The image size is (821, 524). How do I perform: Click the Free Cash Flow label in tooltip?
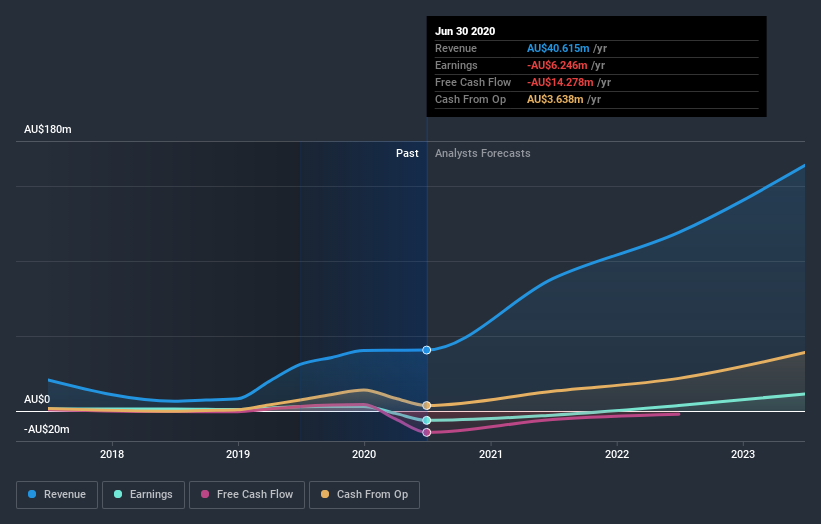(473, 82)
